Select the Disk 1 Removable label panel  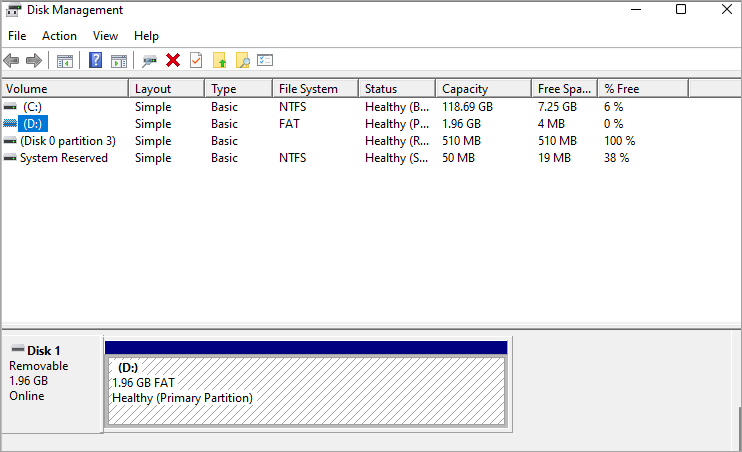[53, 384]
